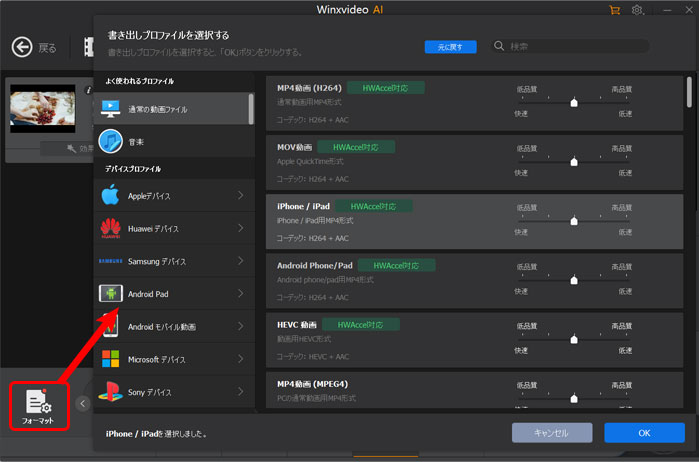Expand Sony device profiles

(x=241, y=392)
